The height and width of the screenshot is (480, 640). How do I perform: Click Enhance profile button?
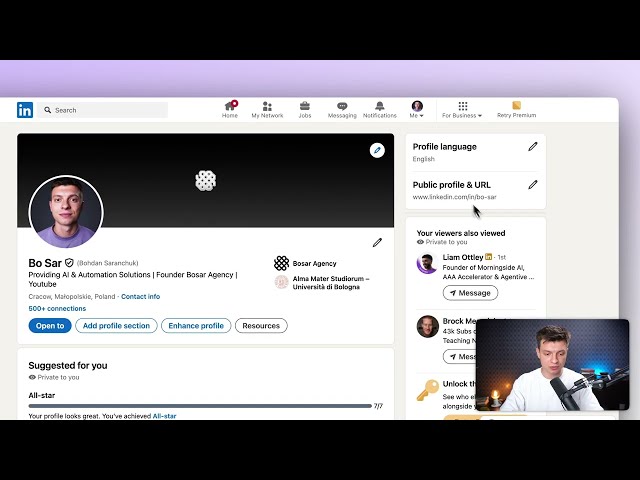pos(196,326)
